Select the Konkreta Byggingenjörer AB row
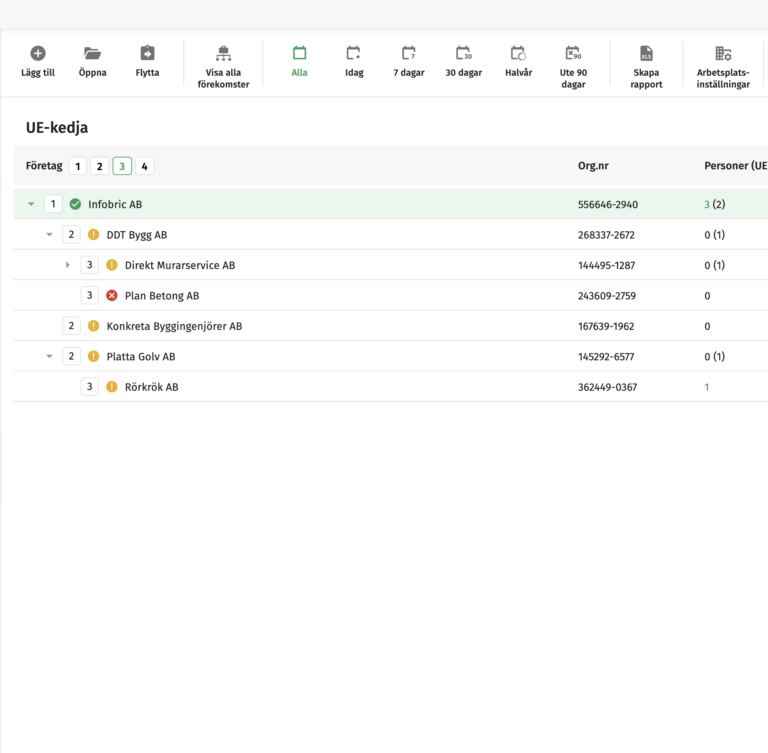 click(x=174, y=326)
